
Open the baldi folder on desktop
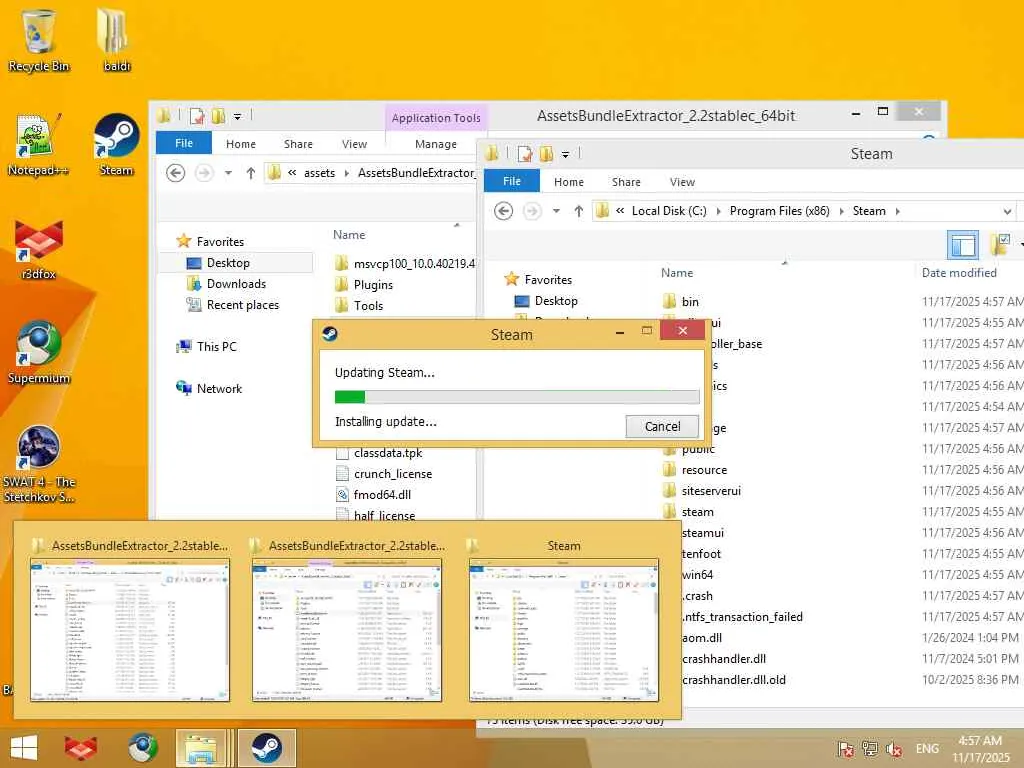pos(116,39)
